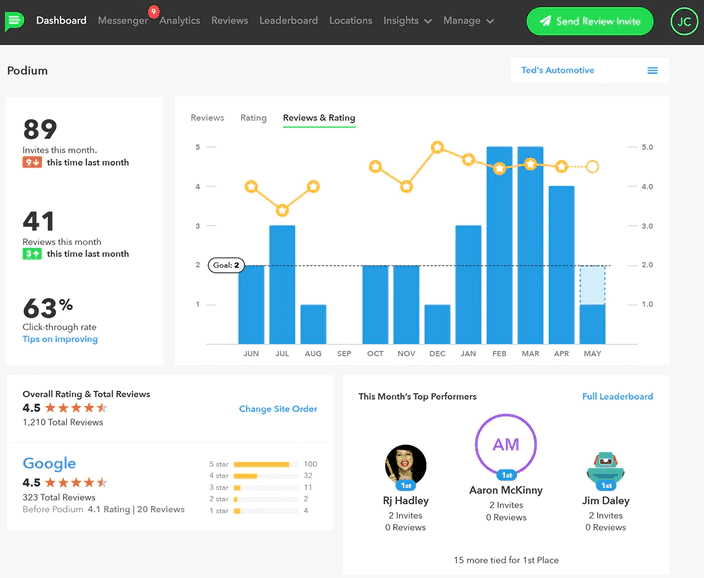Image resolution: width=704 pixels, height=578 pixels.
Task: Click the JUL reviews bar
Action: 282,285
